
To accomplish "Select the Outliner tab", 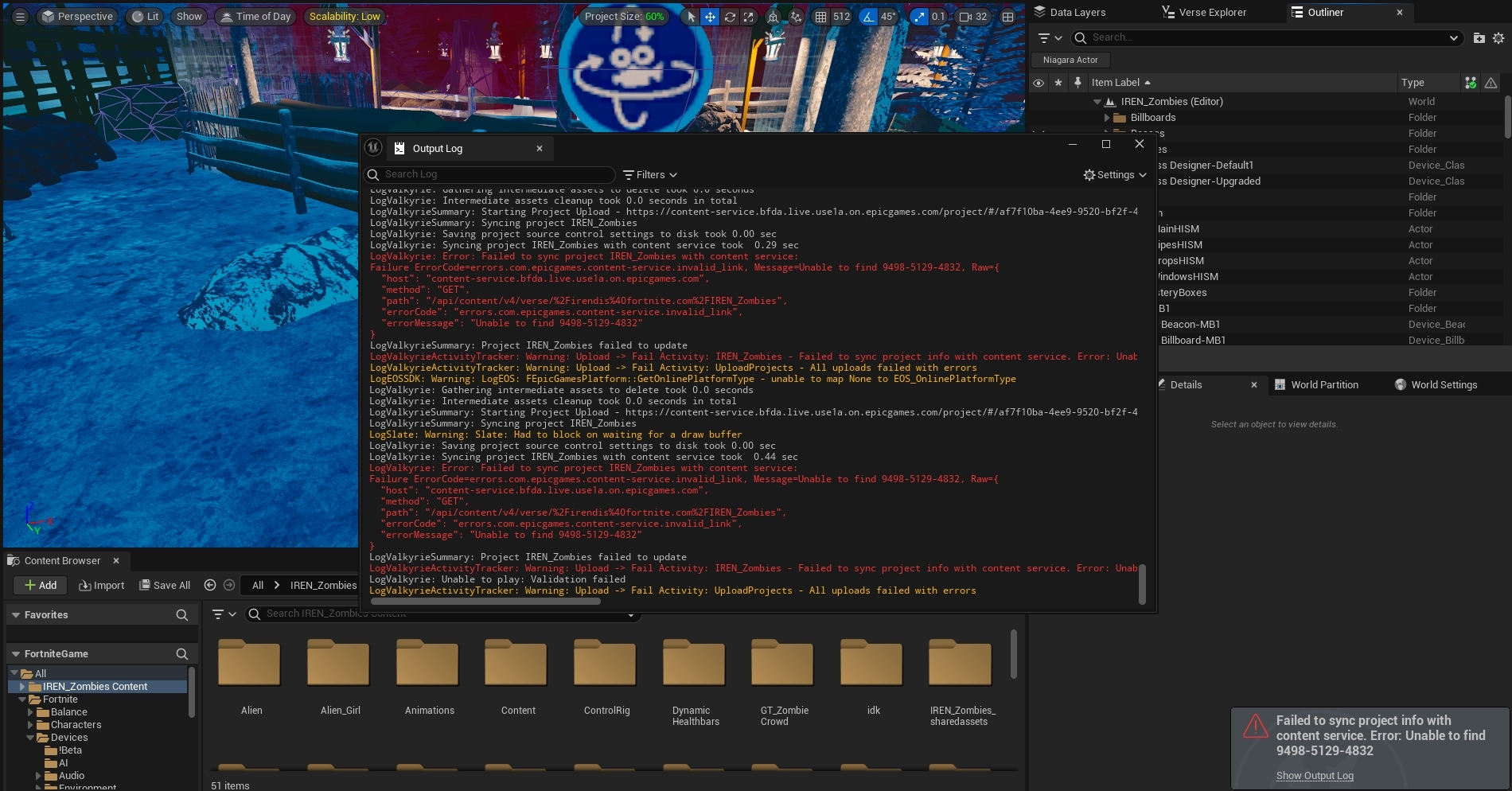I will pos(1325,12).
